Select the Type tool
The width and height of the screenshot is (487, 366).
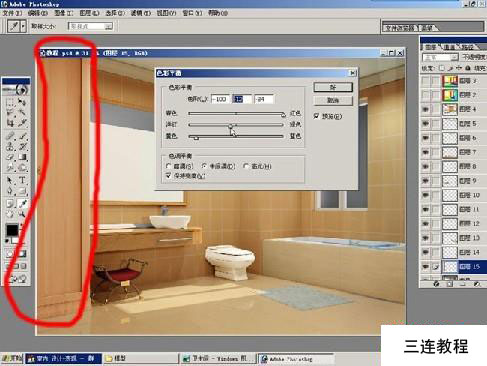click(x=22, y=180)
